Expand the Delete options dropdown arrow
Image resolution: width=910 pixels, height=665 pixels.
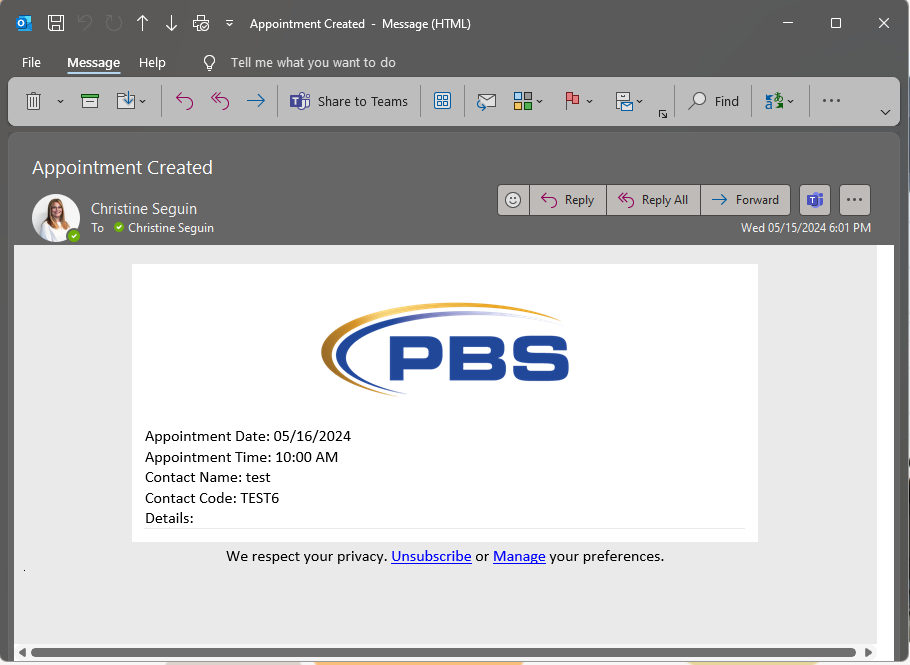[60, 102]
